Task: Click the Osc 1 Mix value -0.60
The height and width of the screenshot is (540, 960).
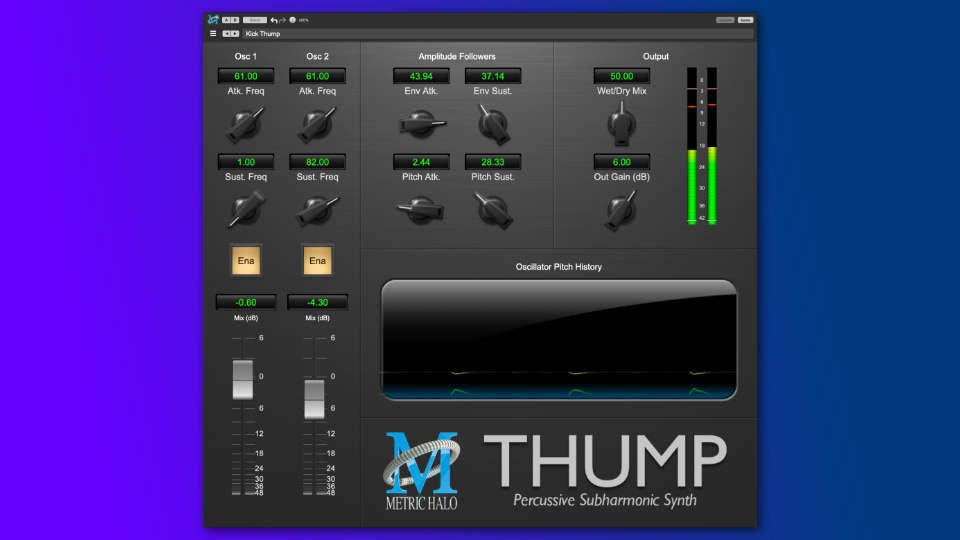Action: [x=246, y=302]
